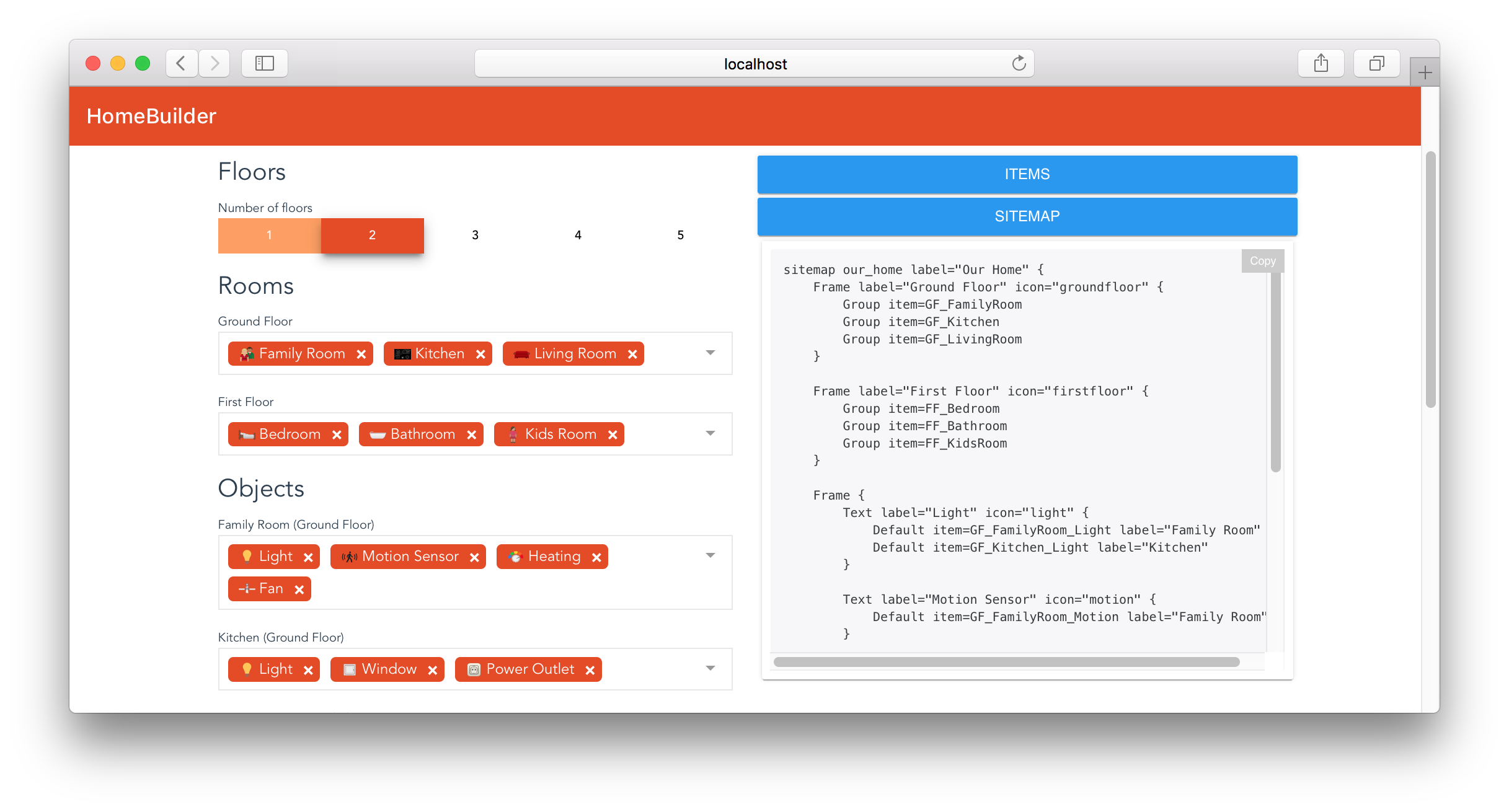This screenshot has width=1509, height=812.
Task: Expand Kitchen objects dropdown arrow
Action: click(x=710, y=668)
